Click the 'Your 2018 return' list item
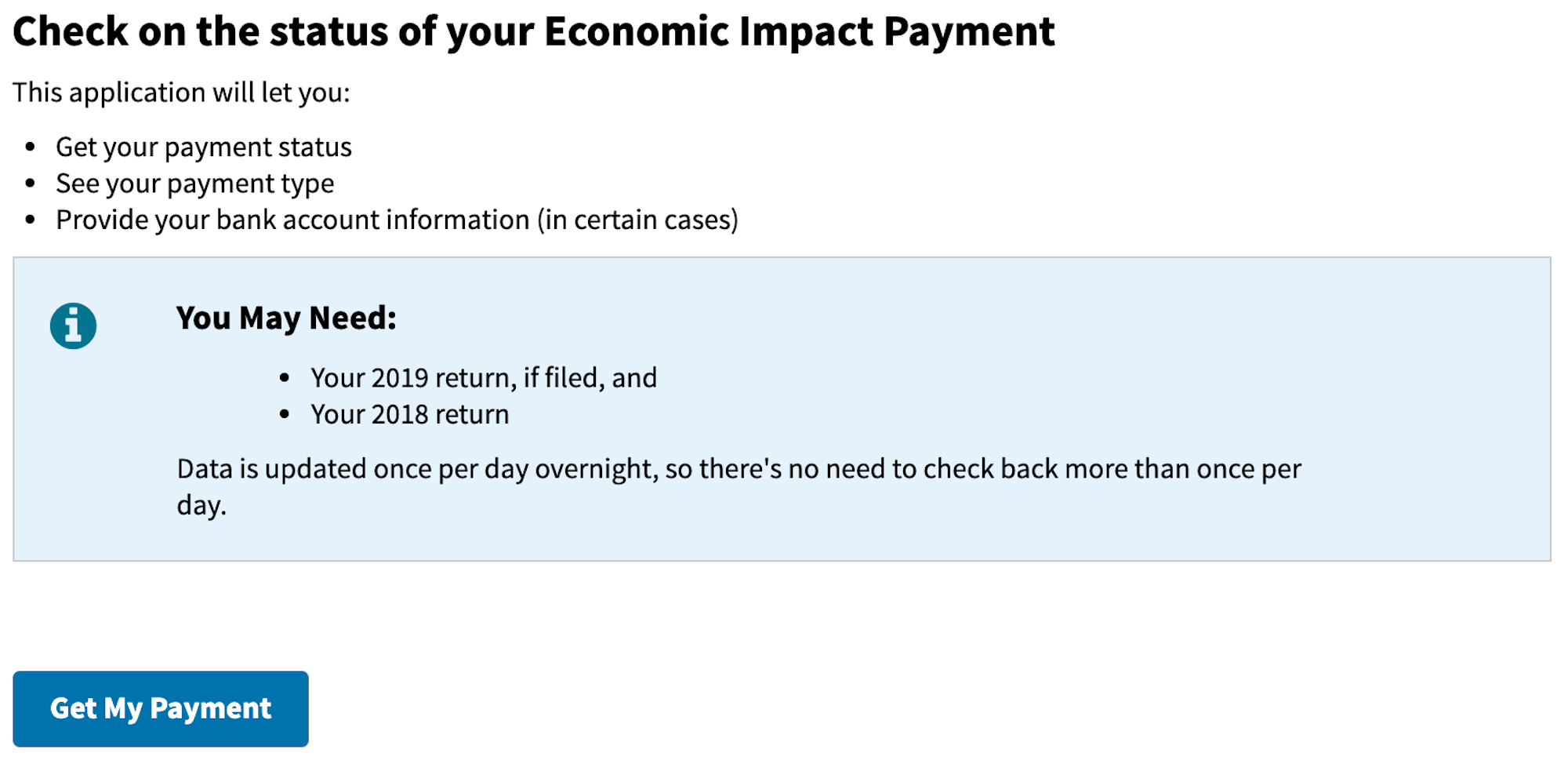 [x=410, y=413]
